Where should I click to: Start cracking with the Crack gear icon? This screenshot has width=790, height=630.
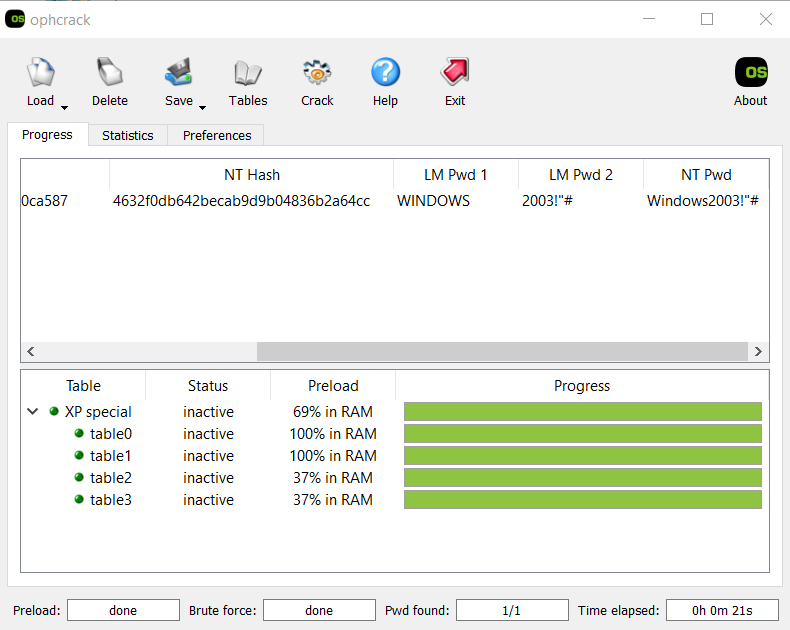pos(317,72)
